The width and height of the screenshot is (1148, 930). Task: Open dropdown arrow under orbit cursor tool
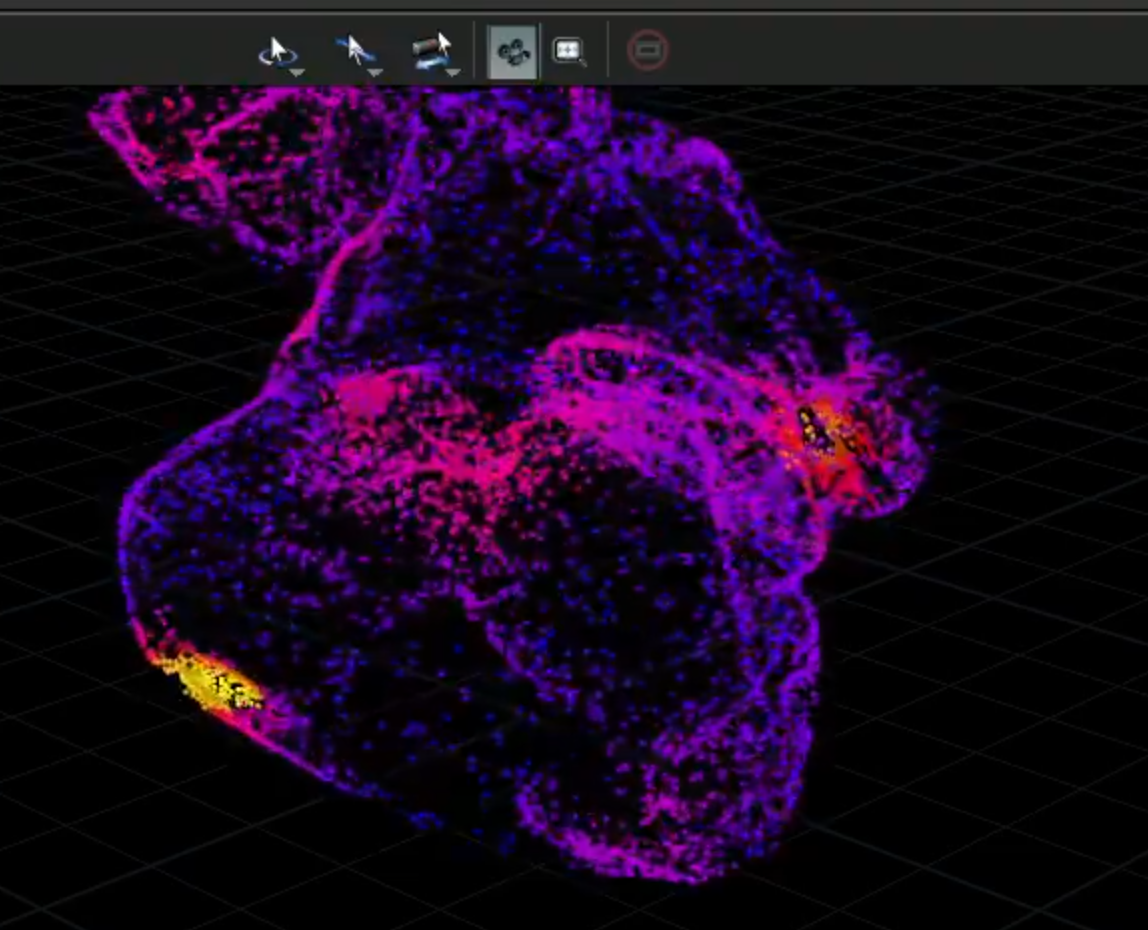click(297, 72)
